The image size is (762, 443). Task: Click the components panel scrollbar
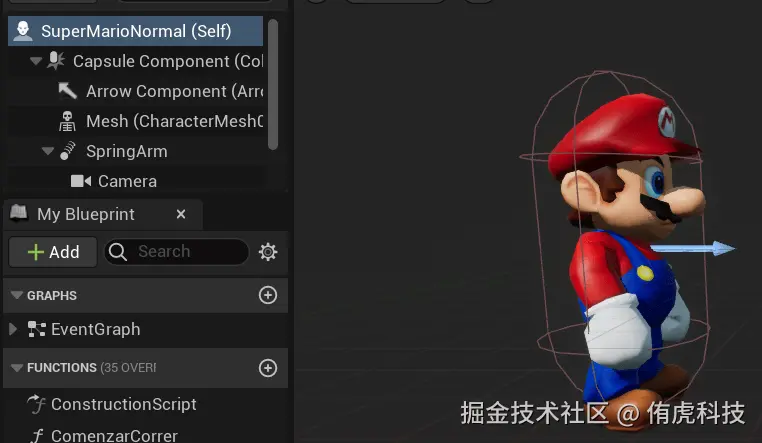coord(273,84)
